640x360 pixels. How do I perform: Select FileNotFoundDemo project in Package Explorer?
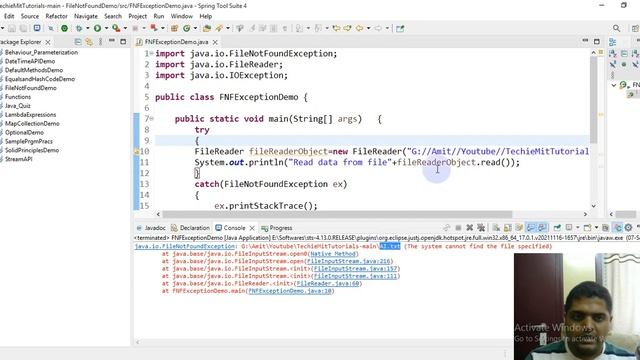(30, 88)
